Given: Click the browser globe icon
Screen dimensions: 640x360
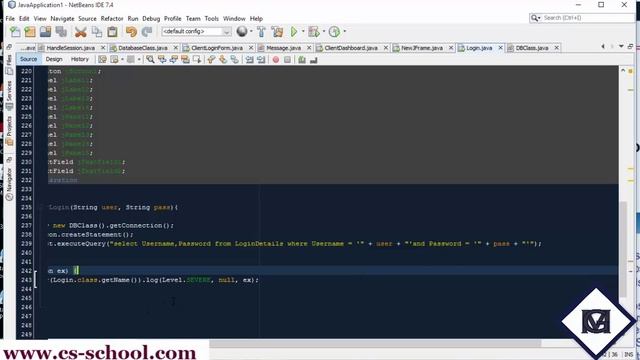Looking at the screenshot, I should click(242, 31).
